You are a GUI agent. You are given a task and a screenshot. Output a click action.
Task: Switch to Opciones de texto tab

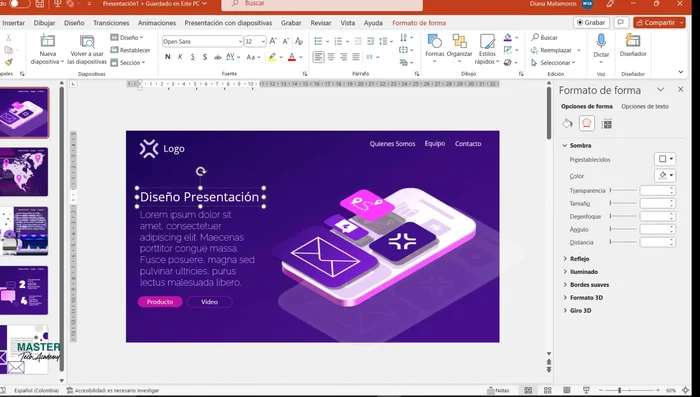(x=645, y=106)
